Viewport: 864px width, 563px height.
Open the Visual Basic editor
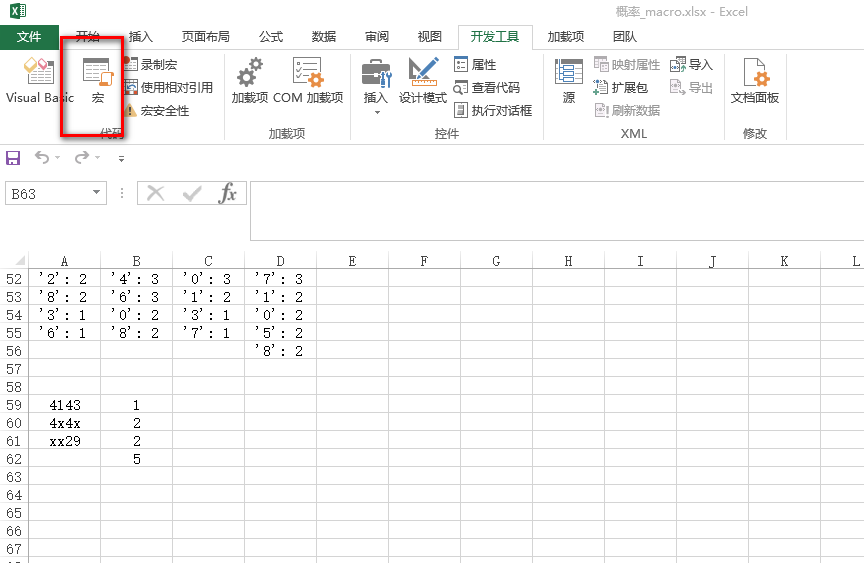[x=40, y=80]
